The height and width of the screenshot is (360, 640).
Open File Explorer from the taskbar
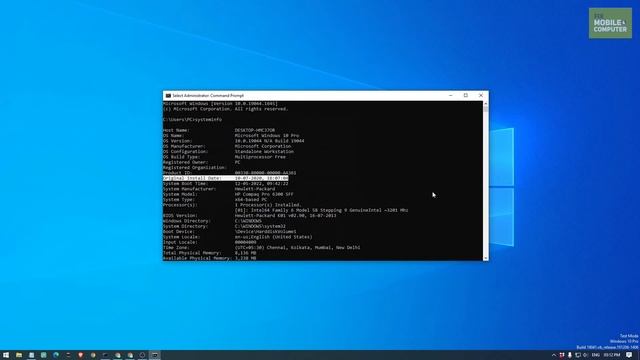pos(19,355)
